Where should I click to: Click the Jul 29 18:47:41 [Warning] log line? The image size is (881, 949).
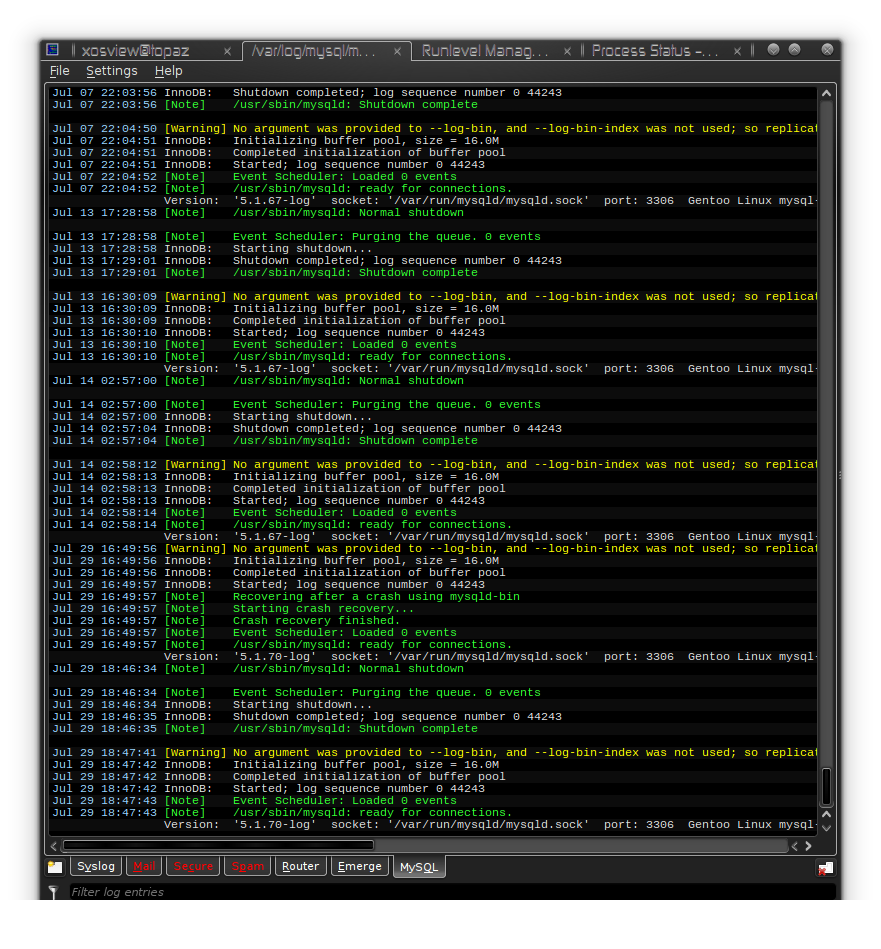(433, 752)
